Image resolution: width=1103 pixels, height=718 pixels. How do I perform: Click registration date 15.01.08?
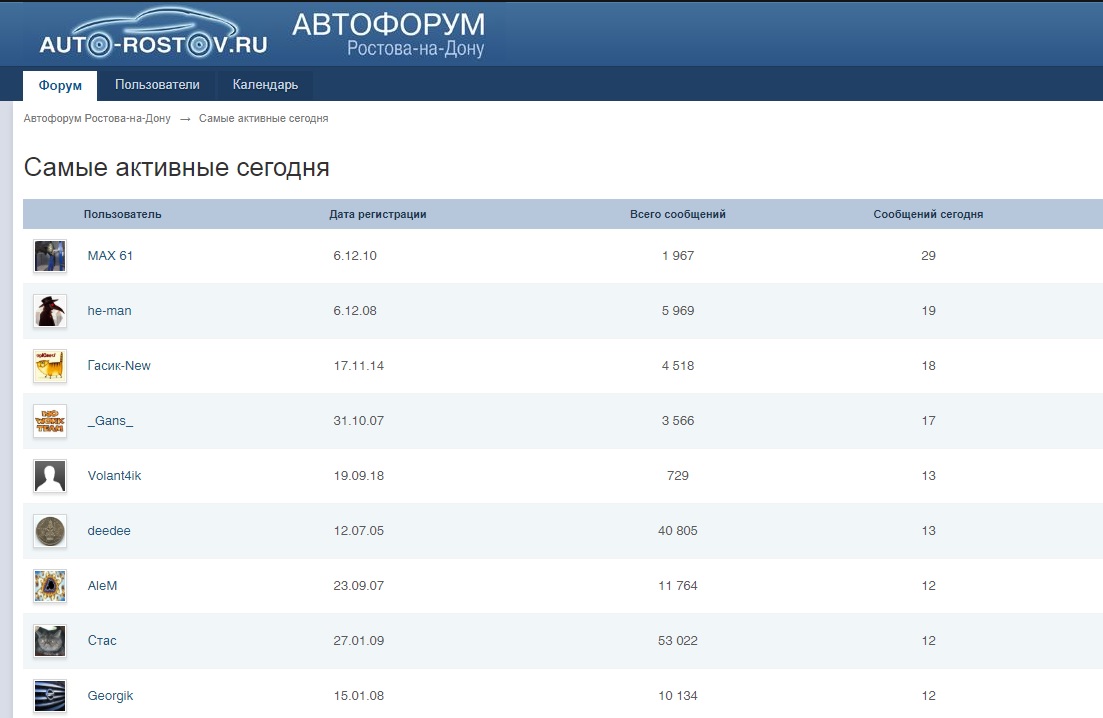[x=359, y=695]
